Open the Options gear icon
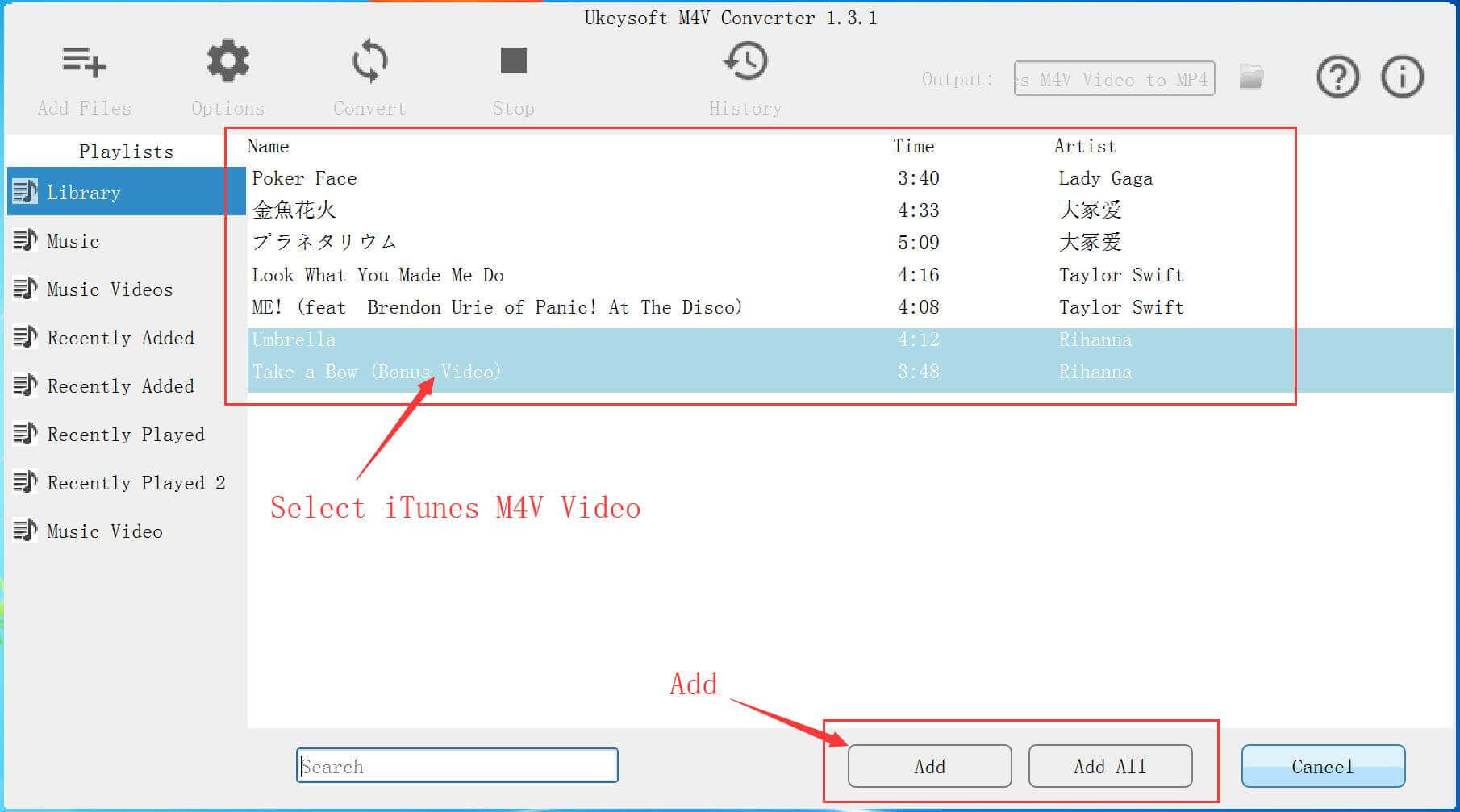Image resolution: width=1460 pixels, height=812 pixels. click(x=228, y=61)
